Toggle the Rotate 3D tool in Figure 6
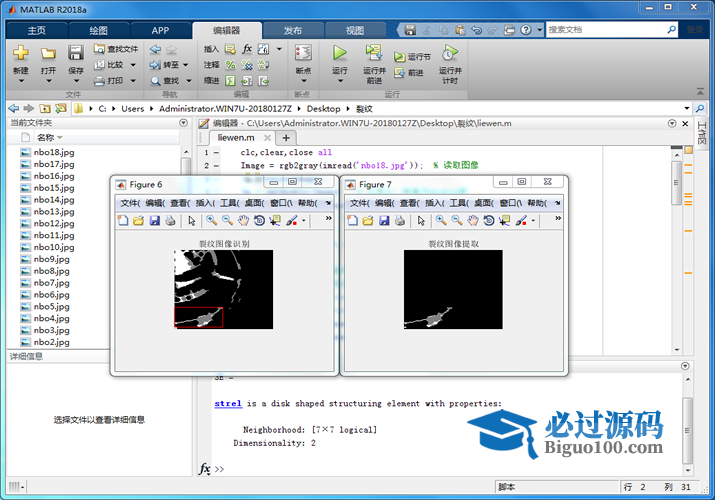The width and height of the screenshot is (715, 500). (x=259, y=220)
